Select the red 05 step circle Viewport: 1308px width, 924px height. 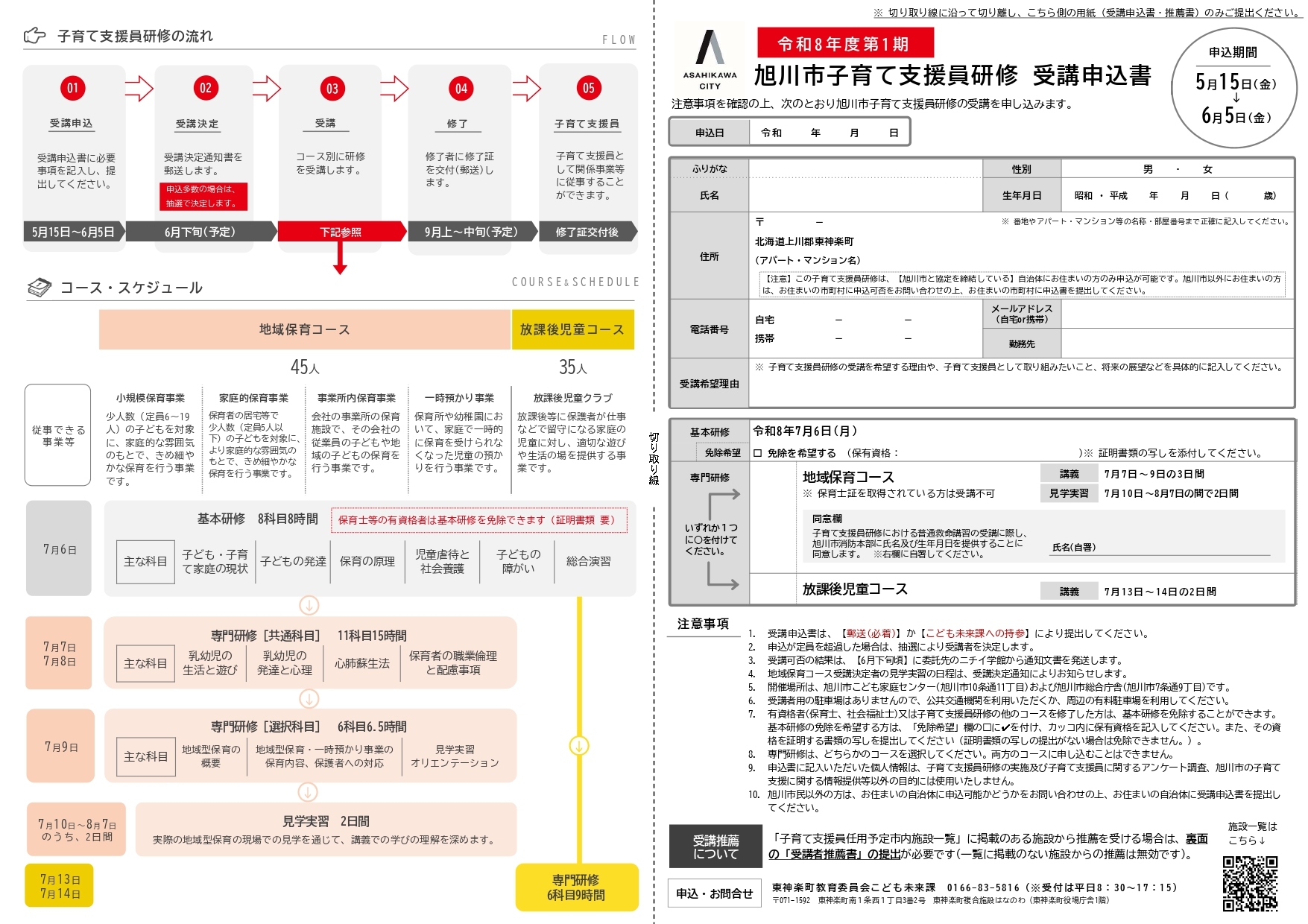pos(588,88)
